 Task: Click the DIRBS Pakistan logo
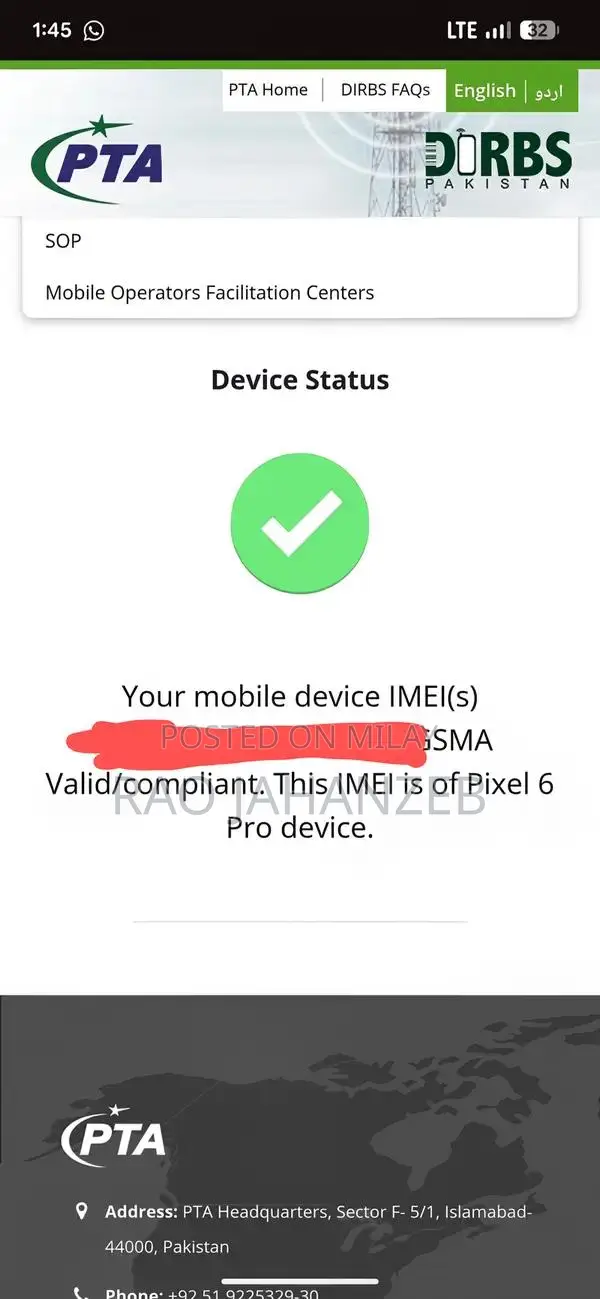pyautogui.click(x=498, y=160)
